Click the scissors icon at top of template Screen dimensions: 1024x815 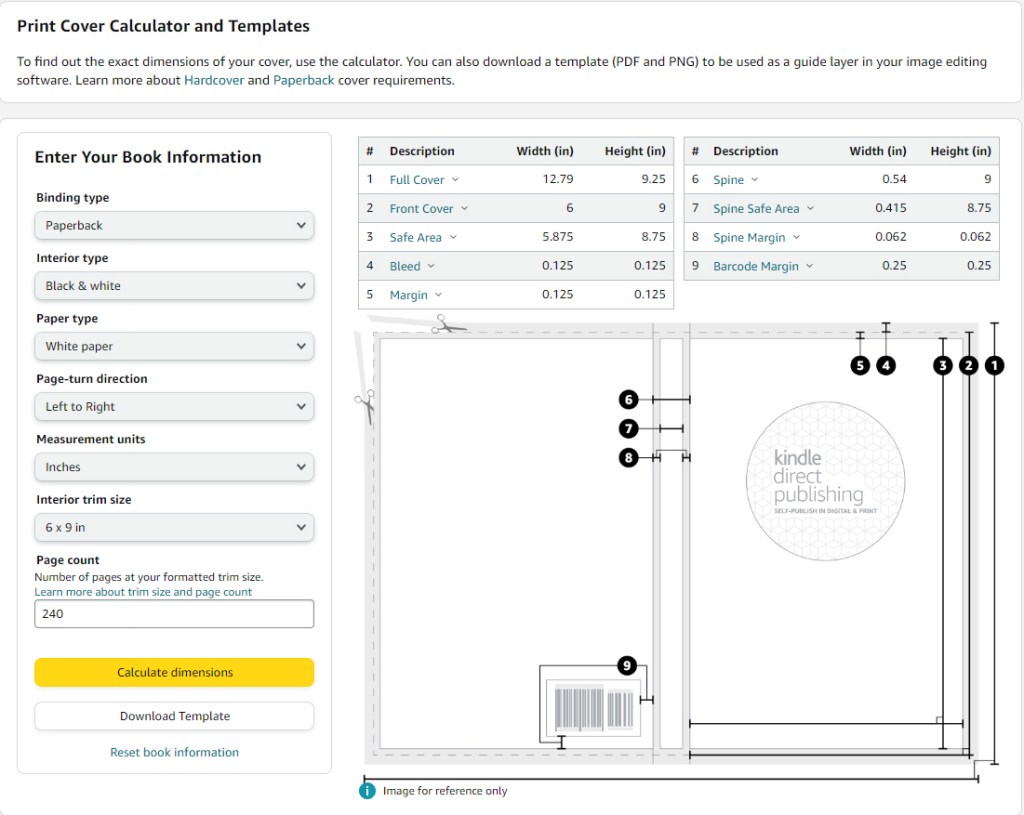tap(448, 325)
